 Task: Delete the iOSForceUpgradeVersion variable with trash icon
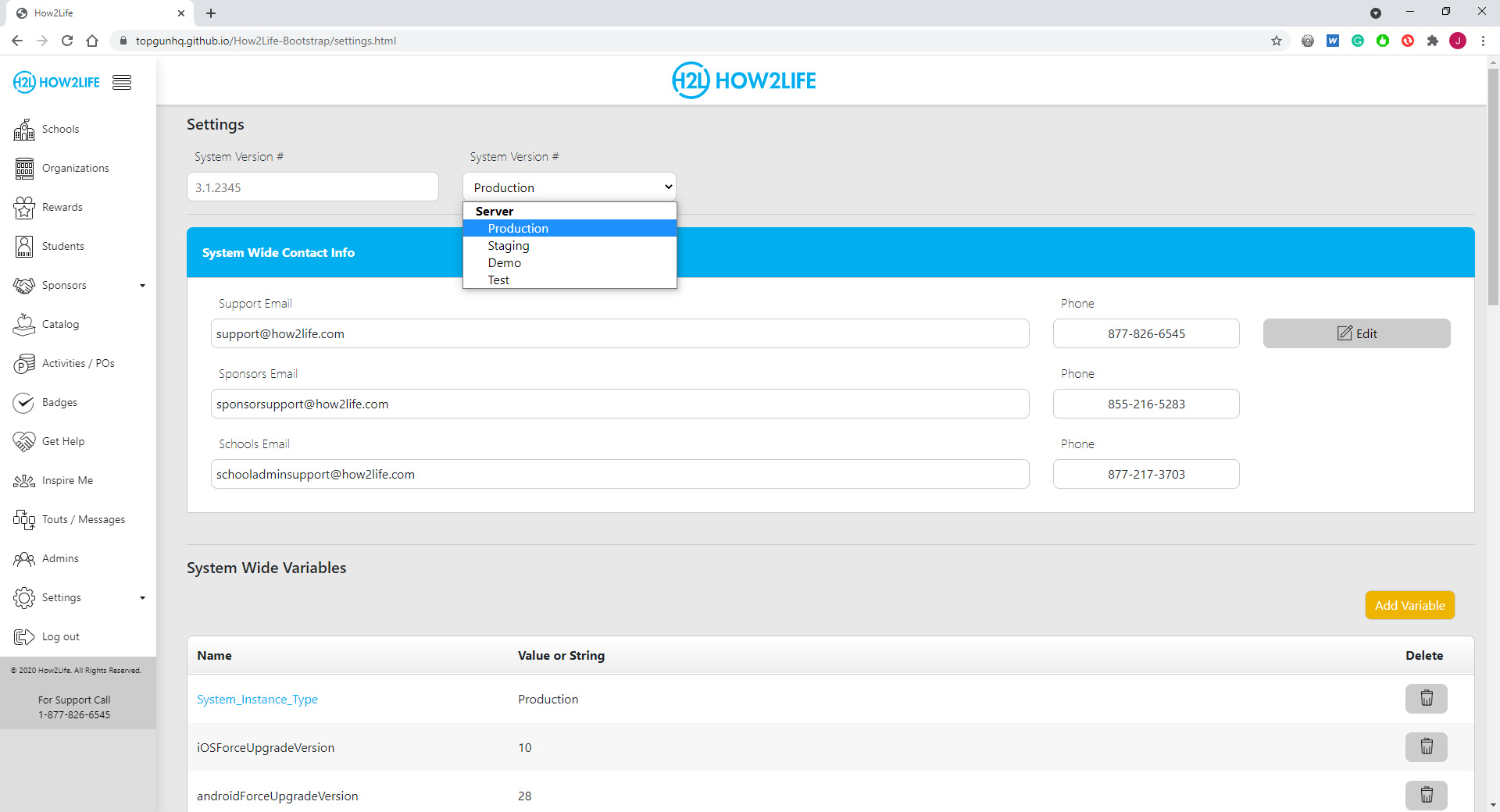1426,747
